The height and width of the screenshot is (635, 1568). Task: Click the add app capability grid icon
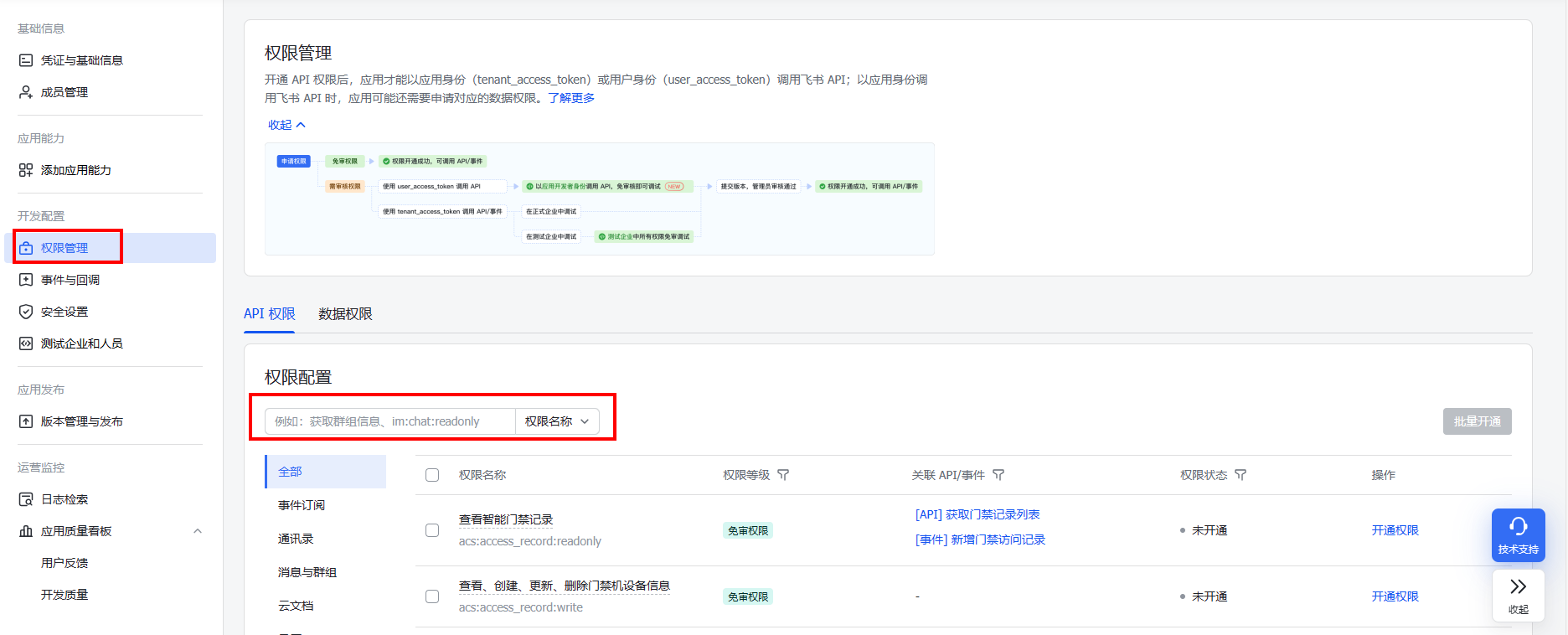(x=26, y=170)
